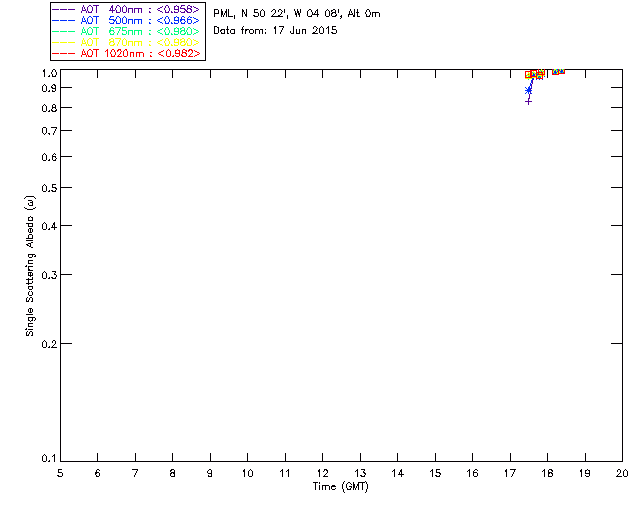Select the 'AOT 675nm : <0.980>' legend entry

(127, 31)
